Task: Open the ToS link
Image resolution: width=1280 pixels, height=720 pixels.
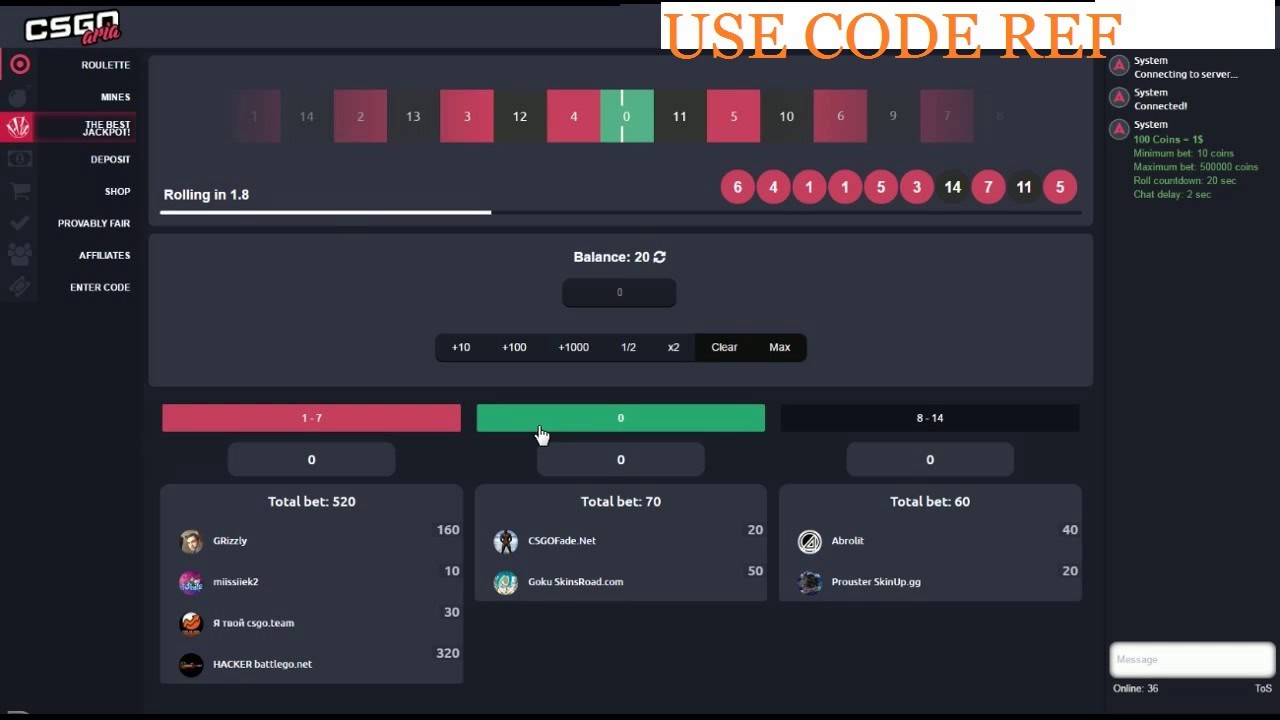Action: (1263, 688)
